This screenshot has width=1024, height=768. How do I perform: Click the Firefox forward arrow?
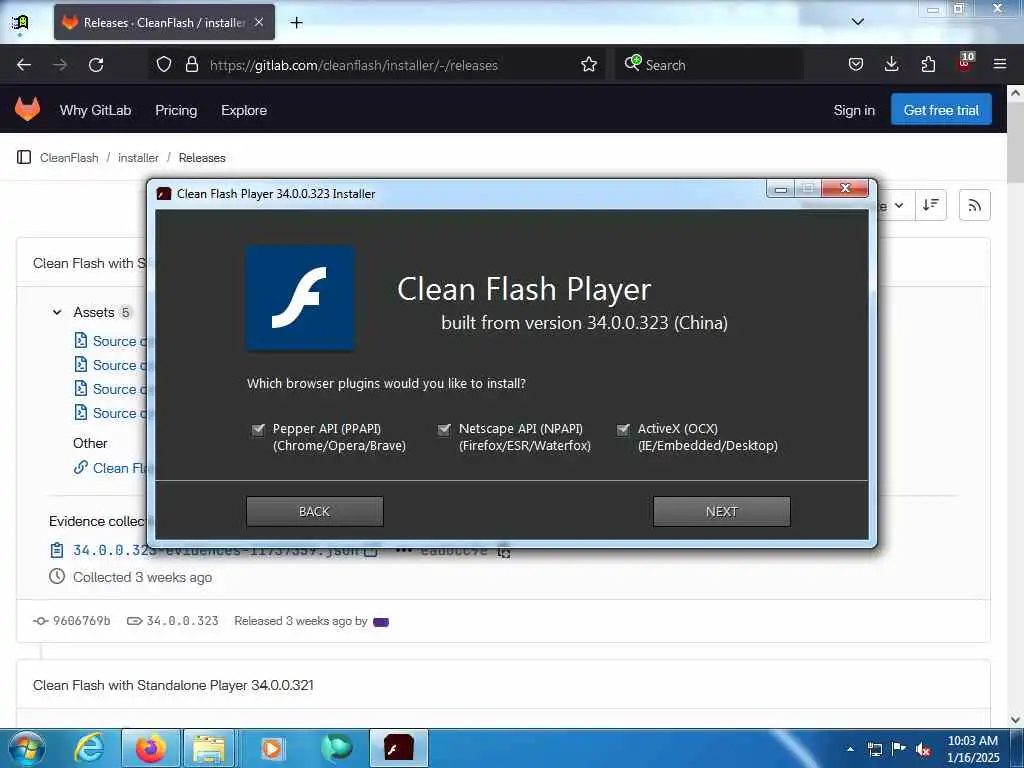[x=60, y=65]
